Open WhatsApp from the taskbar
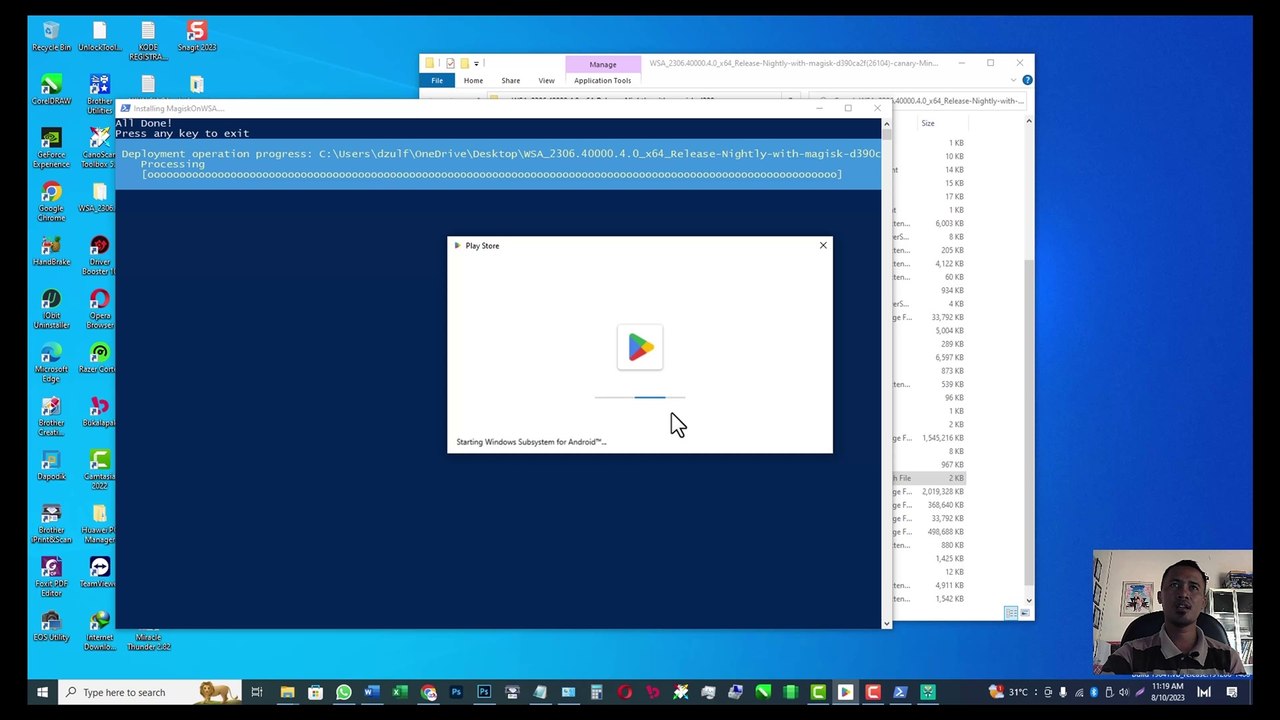The image size is (1280, 720). click(x=344, y=692)
